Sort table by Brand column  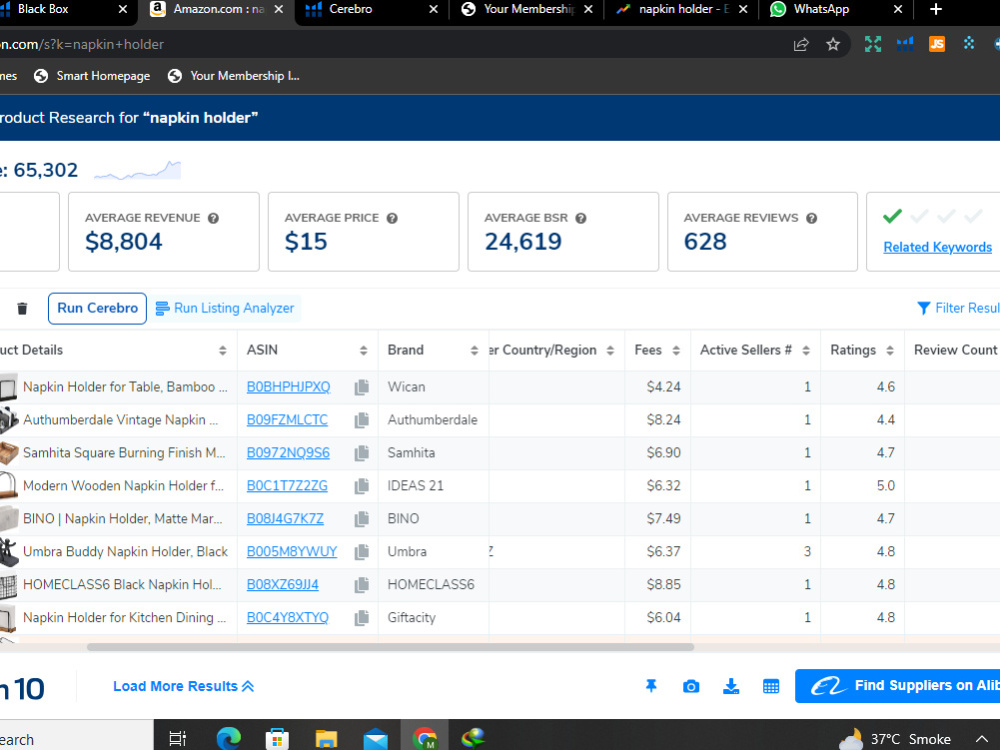(x=474, y=350)
